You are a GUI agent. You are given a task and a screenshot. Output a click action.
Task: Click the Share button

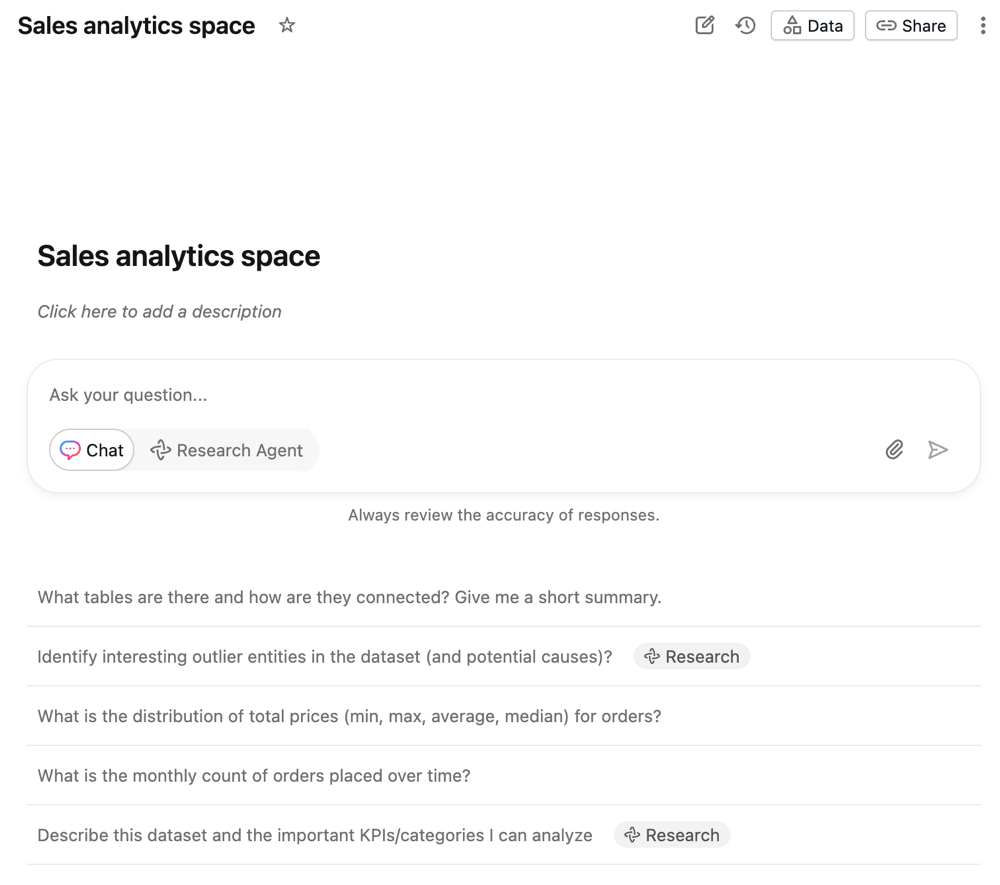point(911,26)
